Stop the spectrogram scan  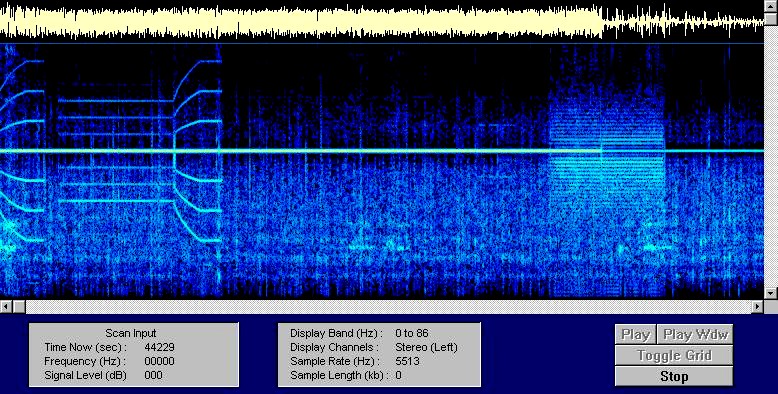click(674, 377)
